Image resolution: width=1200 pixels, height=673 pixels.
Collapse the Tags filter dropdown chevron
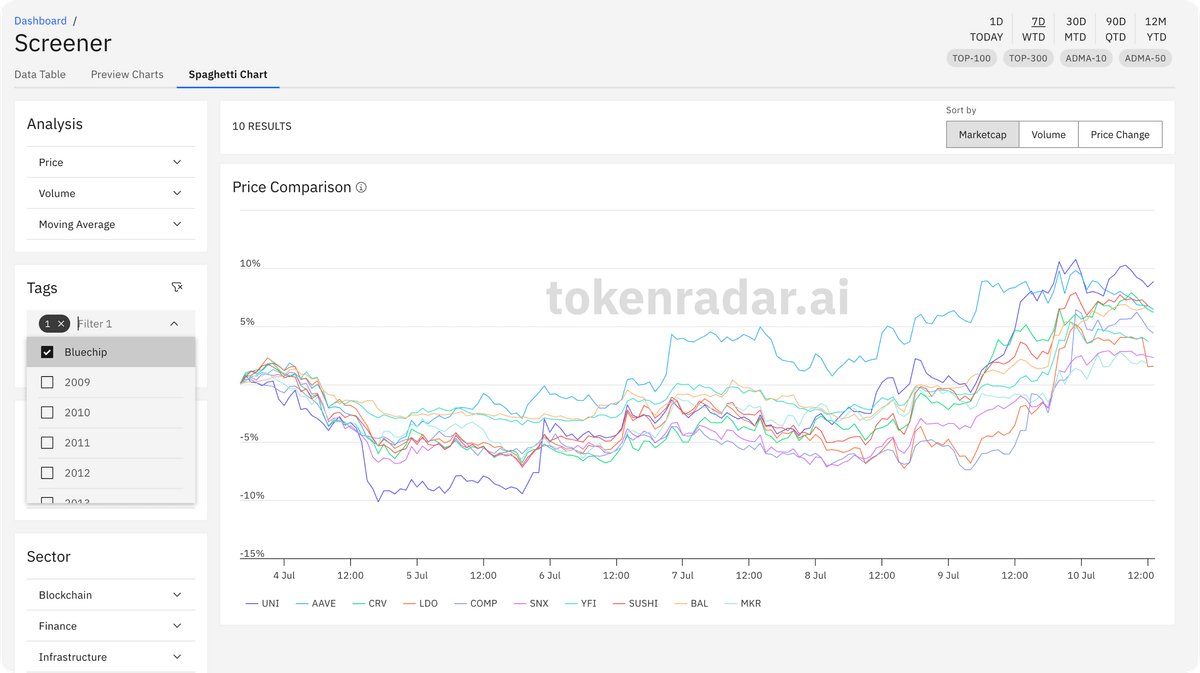[174, 324]
